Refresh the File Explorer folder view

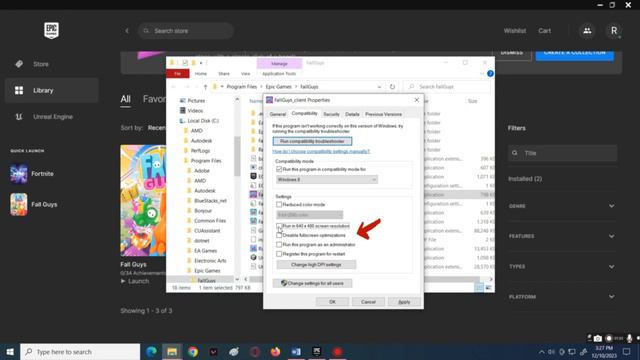392,87
